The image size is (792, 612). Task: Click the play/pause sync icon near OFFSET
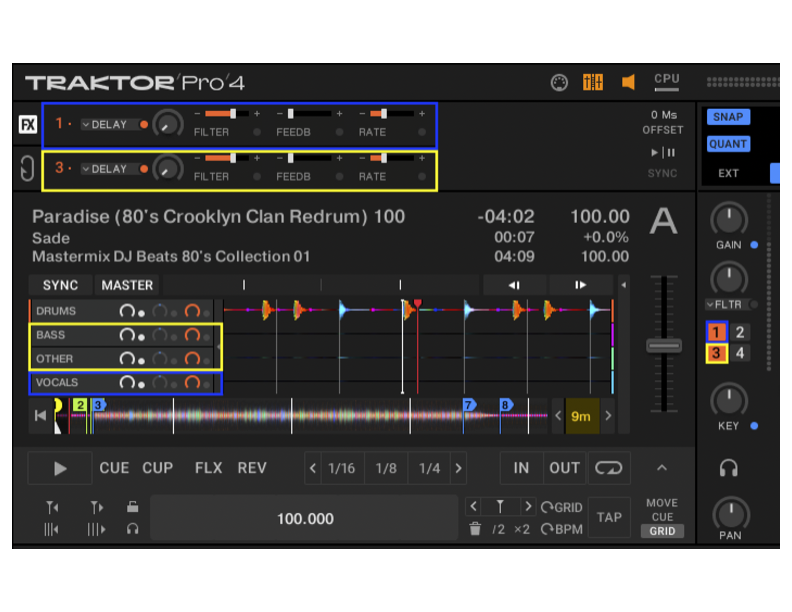tap(663, 152)
